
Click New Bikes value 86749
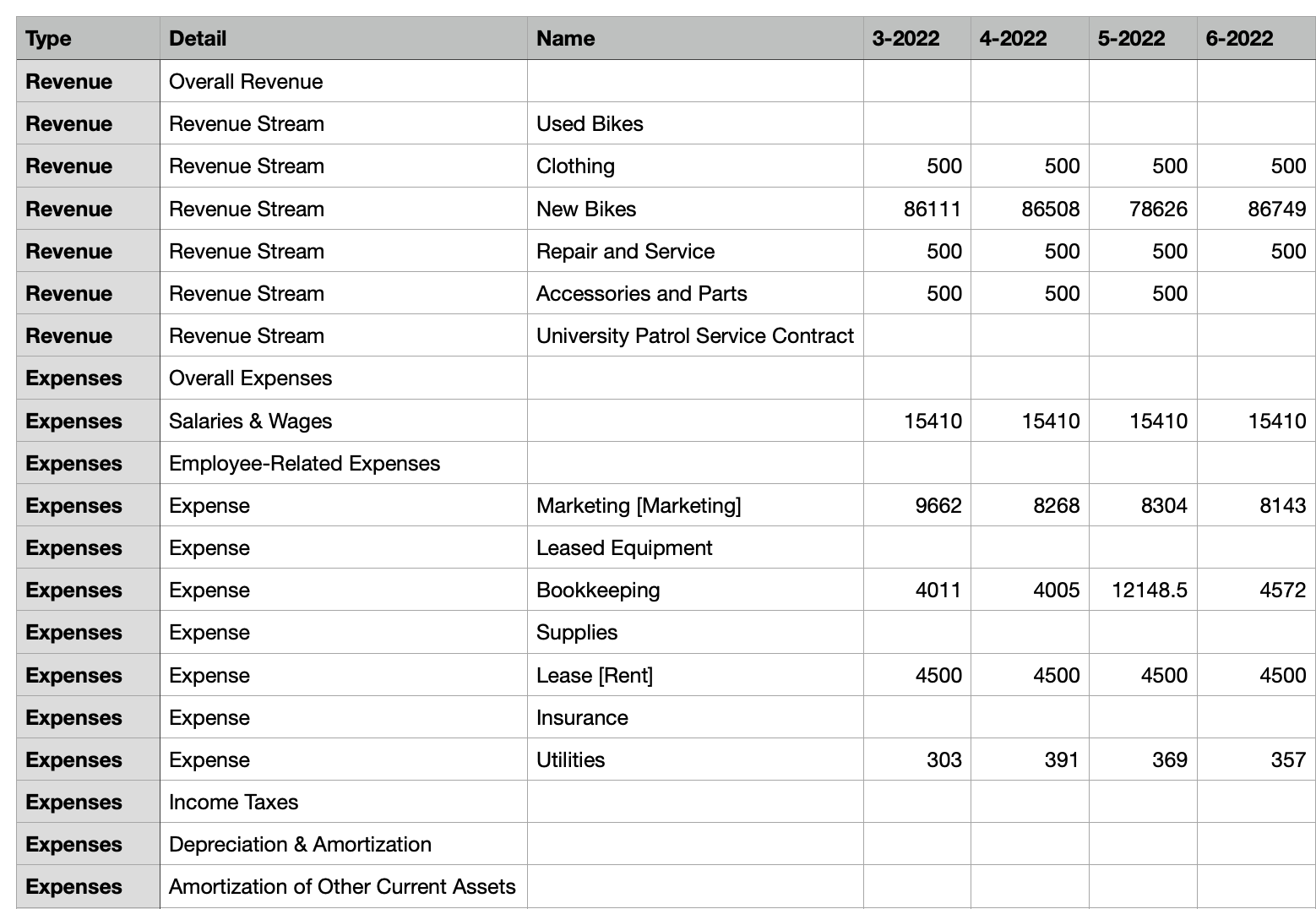(1256, 209)
